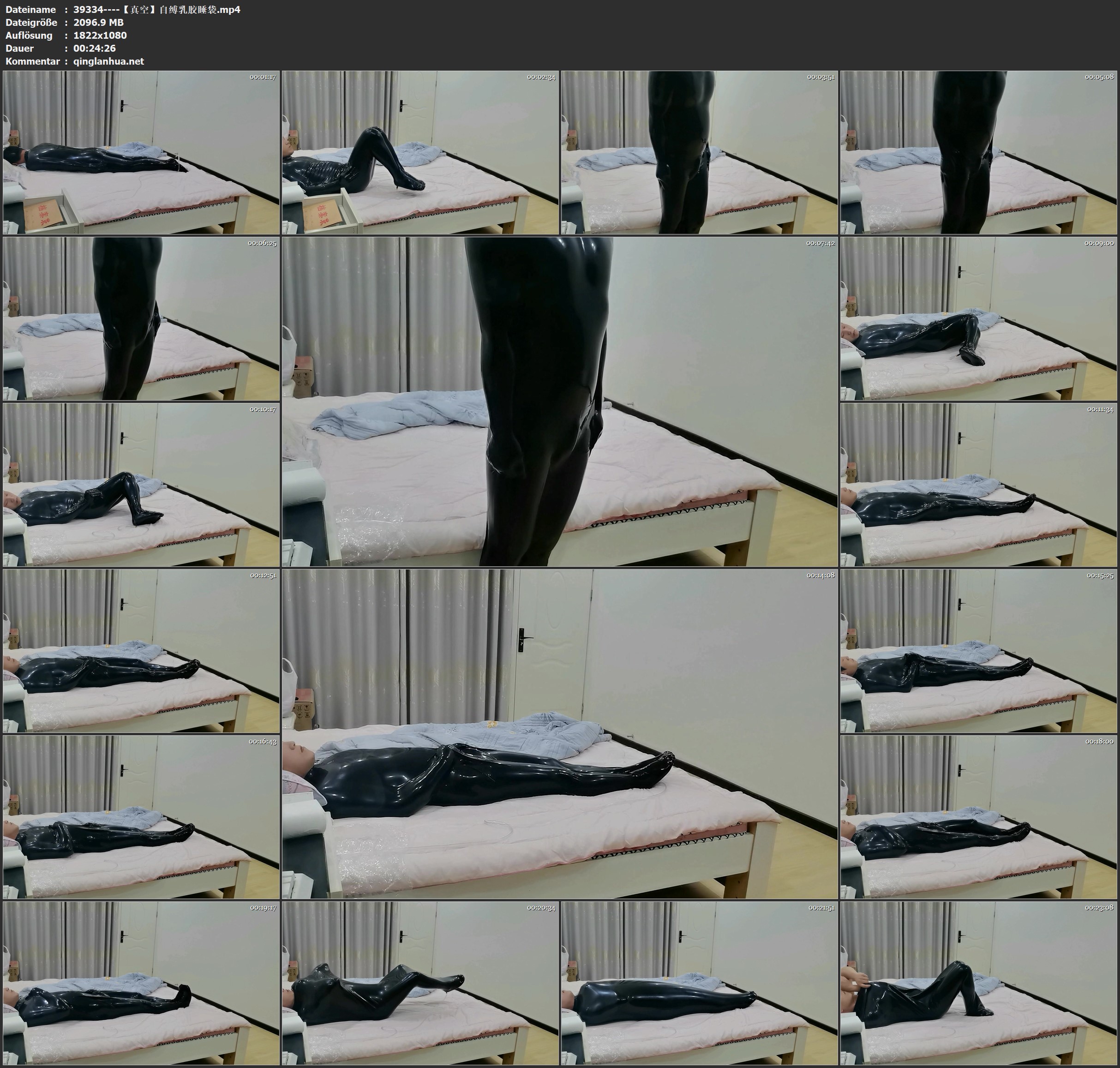Open the large frame at 00:07:42
Viewport: 1120px width, 1068px height.
coord(560,402)
